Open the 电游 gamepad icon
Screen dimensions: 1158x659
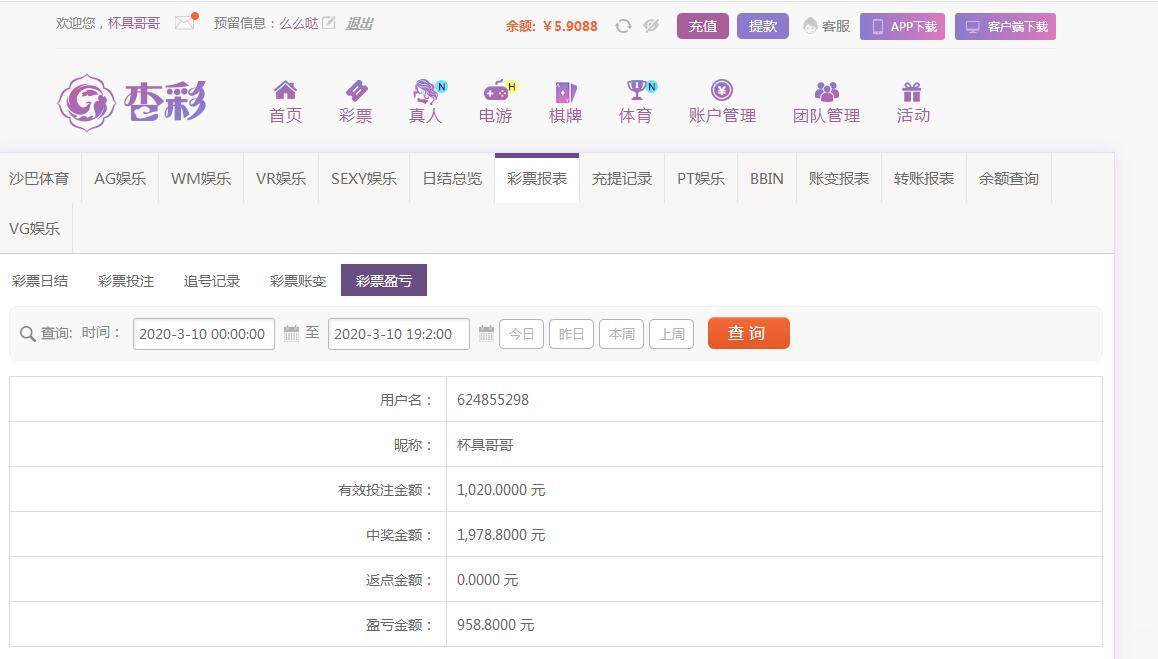(495, 91)
